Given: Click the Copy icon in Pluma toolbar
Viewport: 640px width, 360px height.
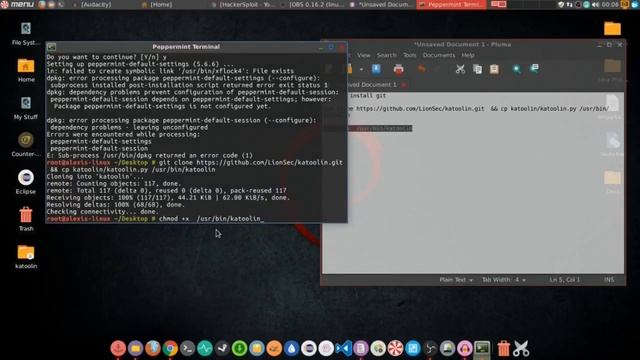Looking at the screenshot, I should pos(477,69).
